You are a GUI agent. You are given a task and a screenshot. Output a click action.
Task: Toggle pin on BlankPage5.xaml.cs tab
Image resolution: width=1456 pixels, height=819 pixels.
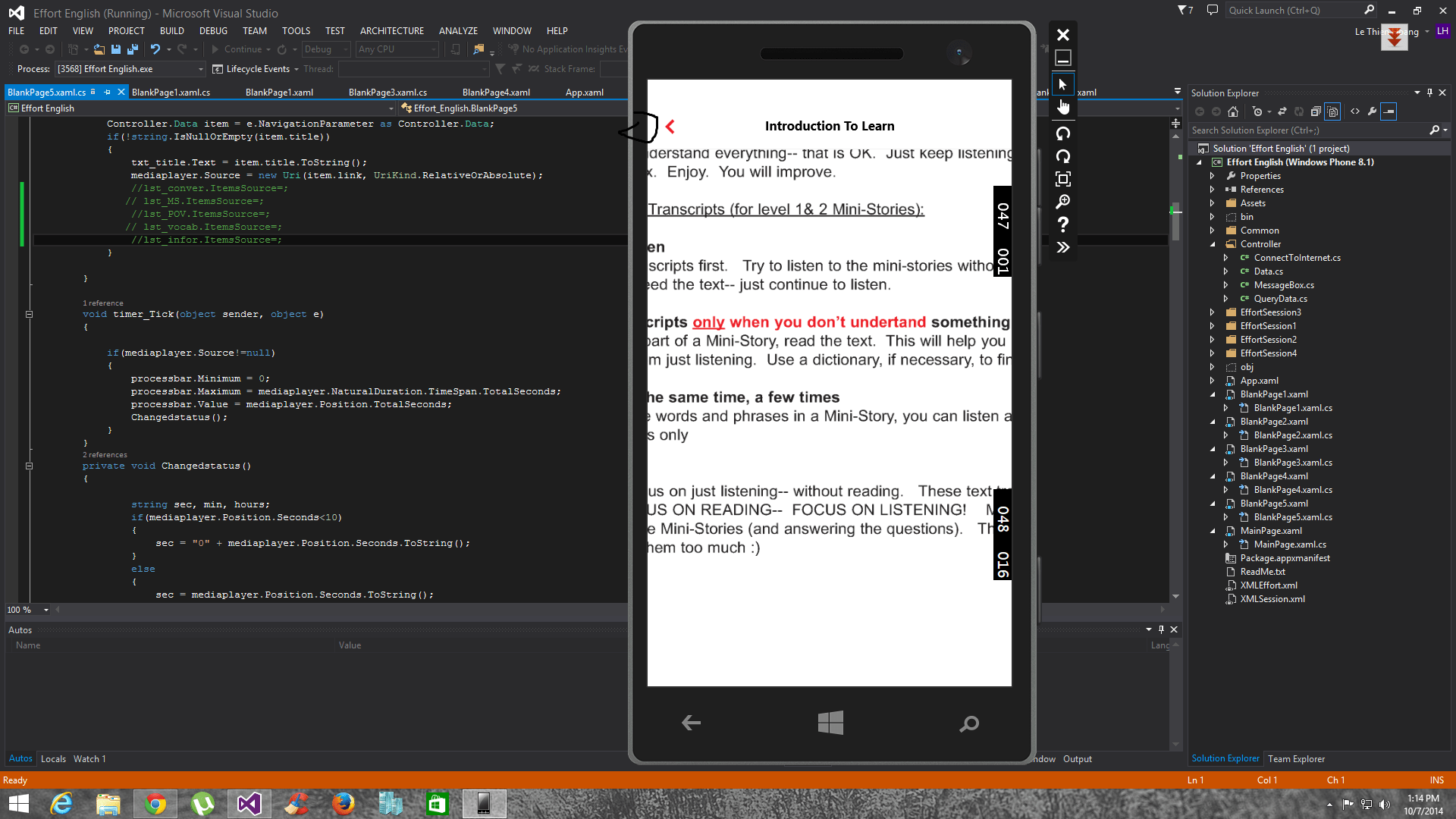click(107, 92)
